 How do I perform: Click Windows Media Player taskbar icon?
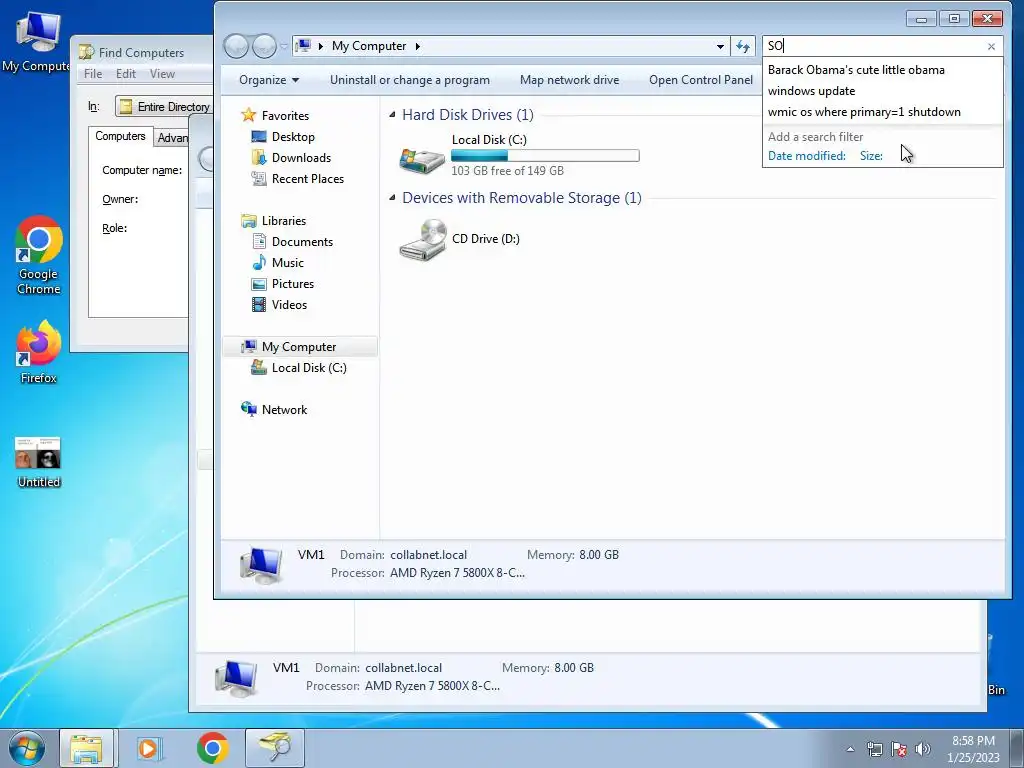149,748
